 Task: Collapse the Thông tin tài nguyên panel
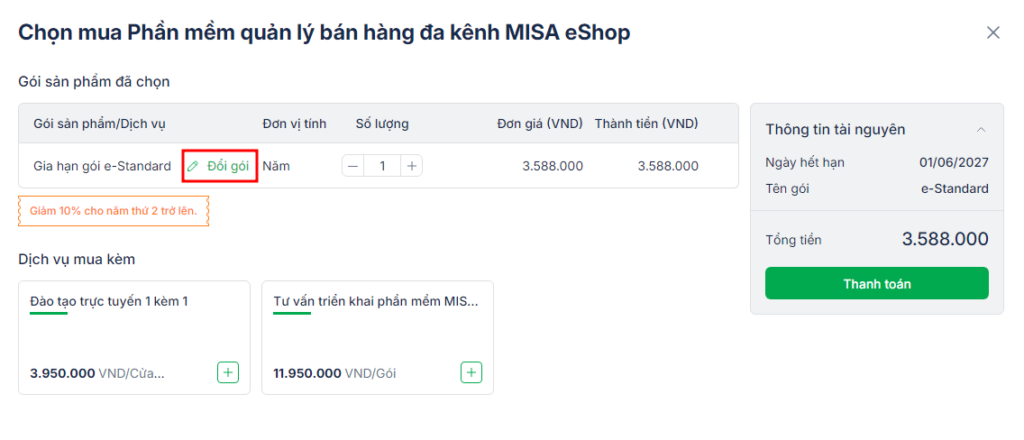(x=981, y=129)
